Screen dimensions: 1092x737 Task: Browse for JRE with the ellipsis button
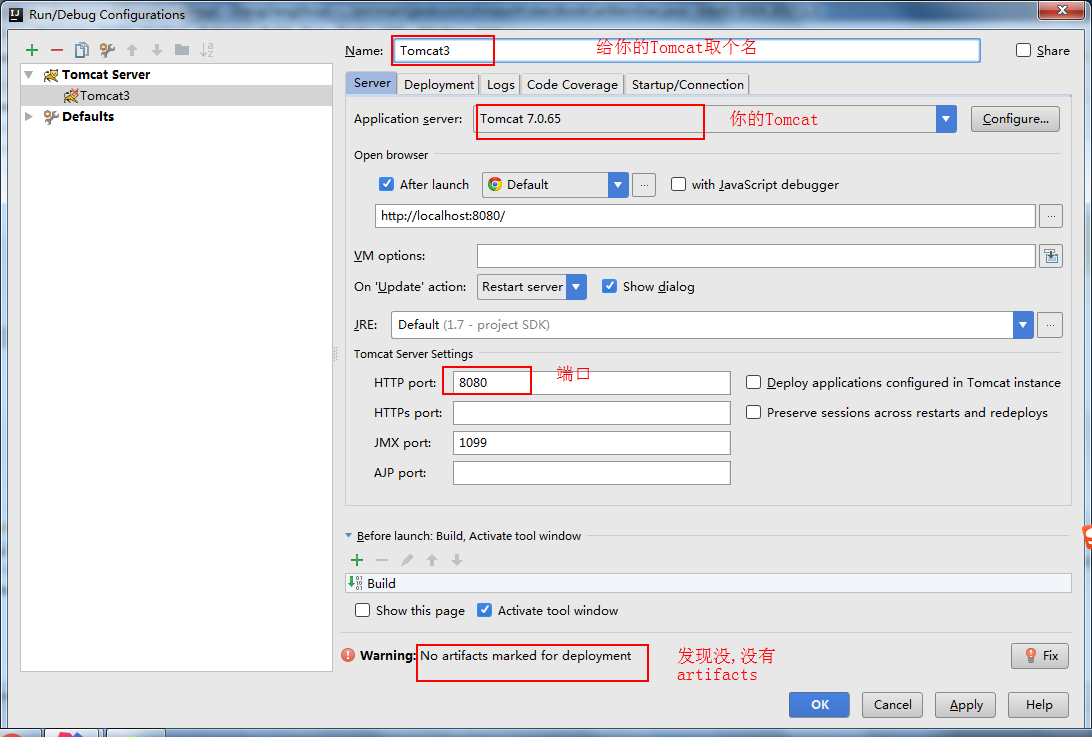pyautogui.click(x=1050, y=325)
